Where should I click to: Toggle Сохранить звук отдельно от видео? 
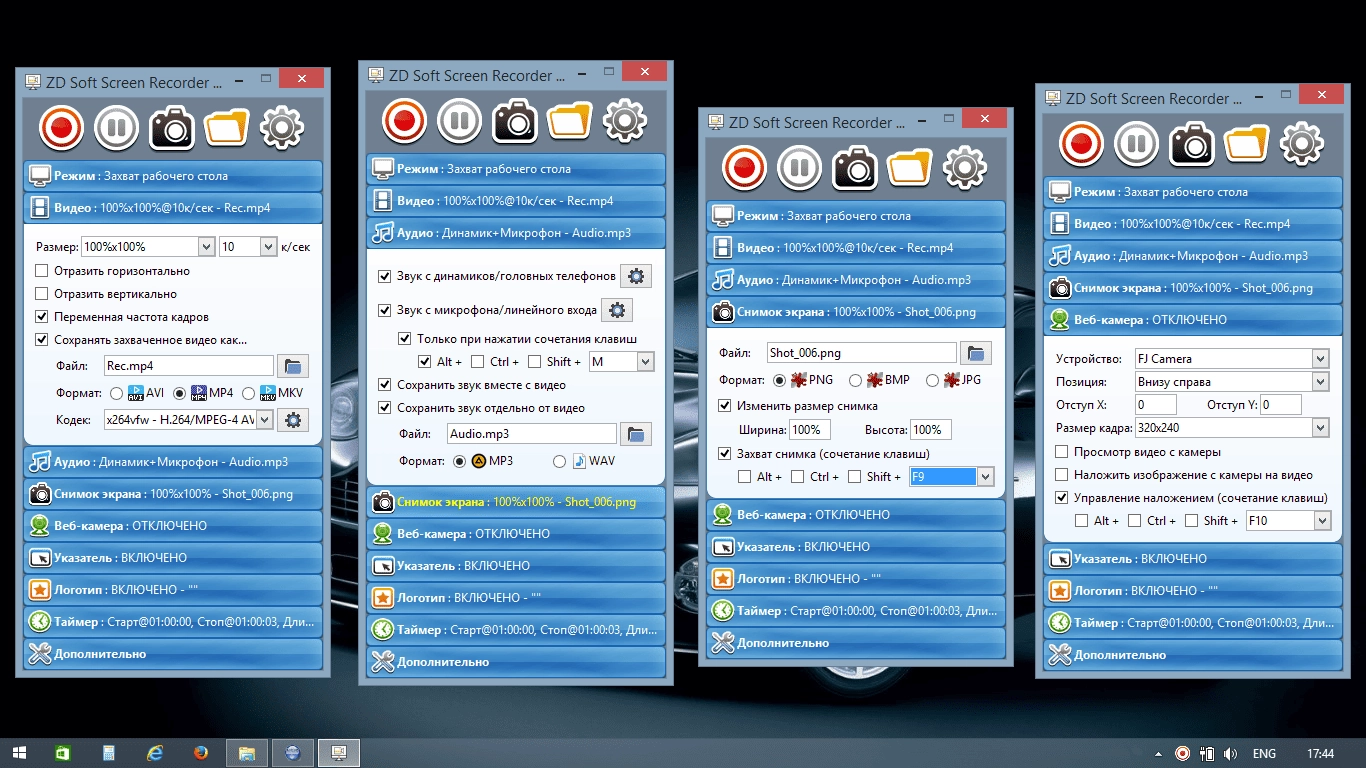pos(384,408)
